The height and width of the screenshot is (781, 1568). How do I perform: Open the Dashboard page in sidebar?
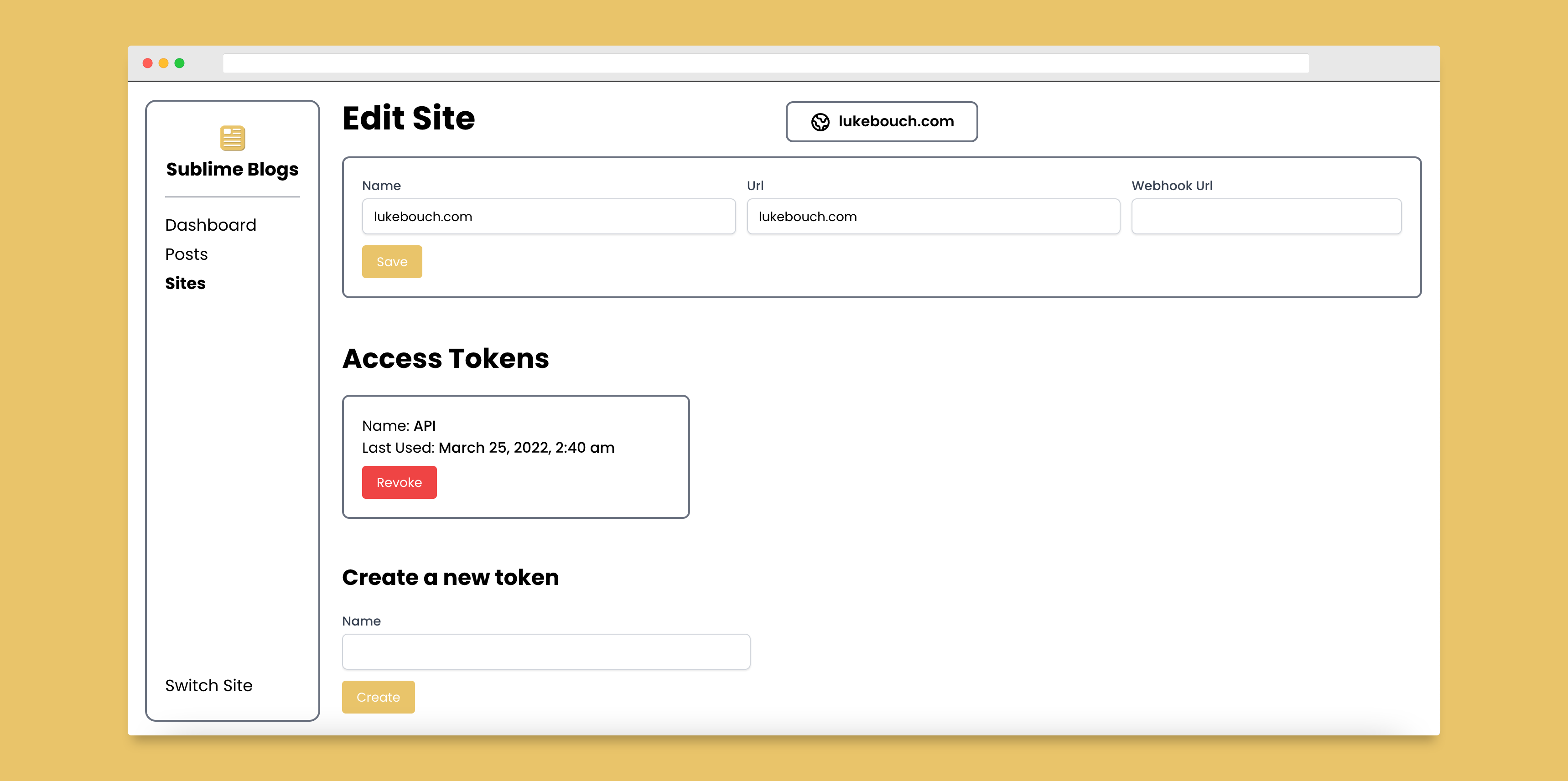click(211, 225)
